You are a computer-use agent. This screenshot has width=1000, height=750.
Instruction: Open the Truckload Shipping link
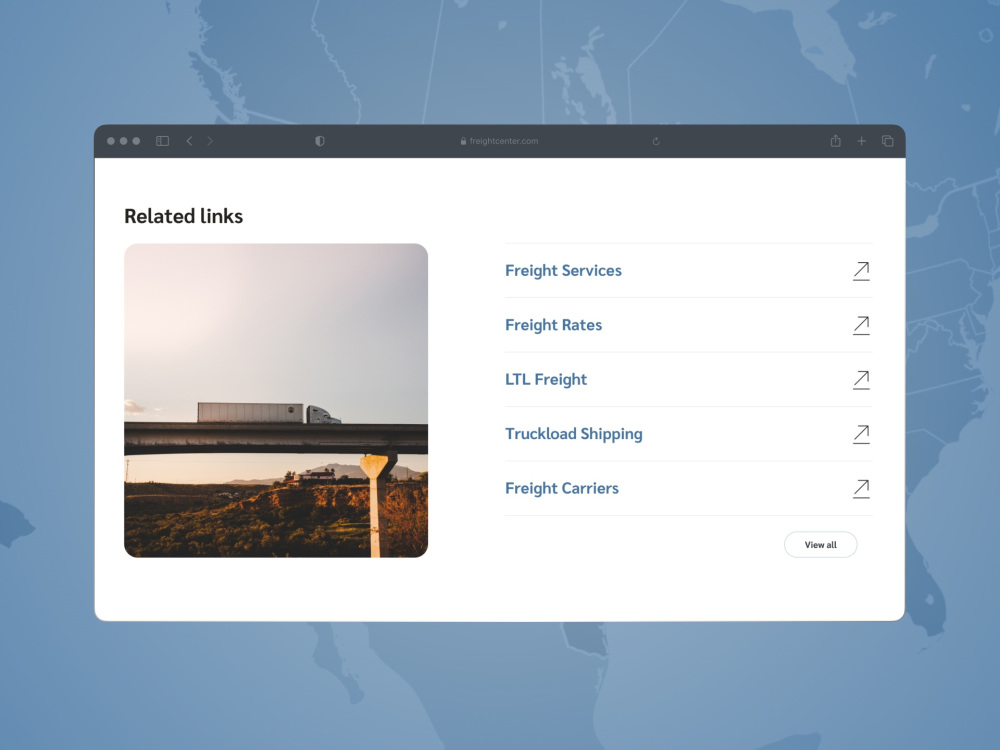point(574,434)
